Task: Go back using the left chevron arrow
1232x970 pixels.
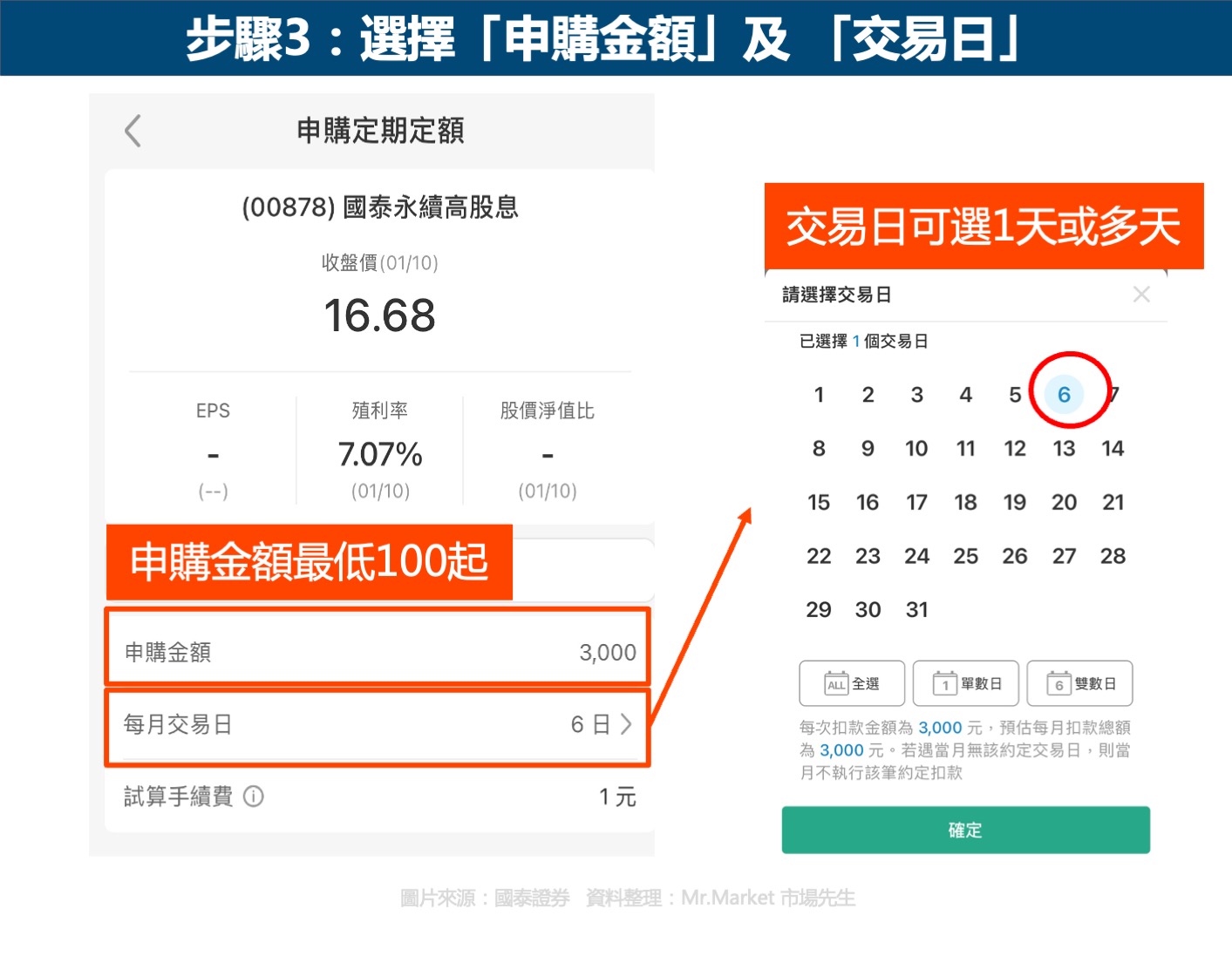Action: point(133,131)
